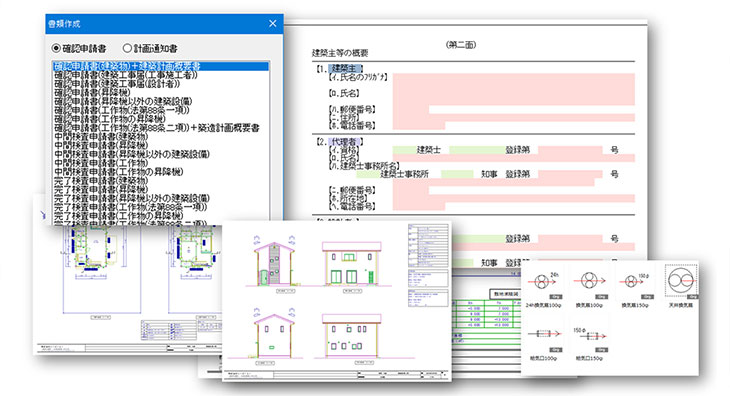
Task: Select the 計画通知書 radio button
Action: pos(127,48)
